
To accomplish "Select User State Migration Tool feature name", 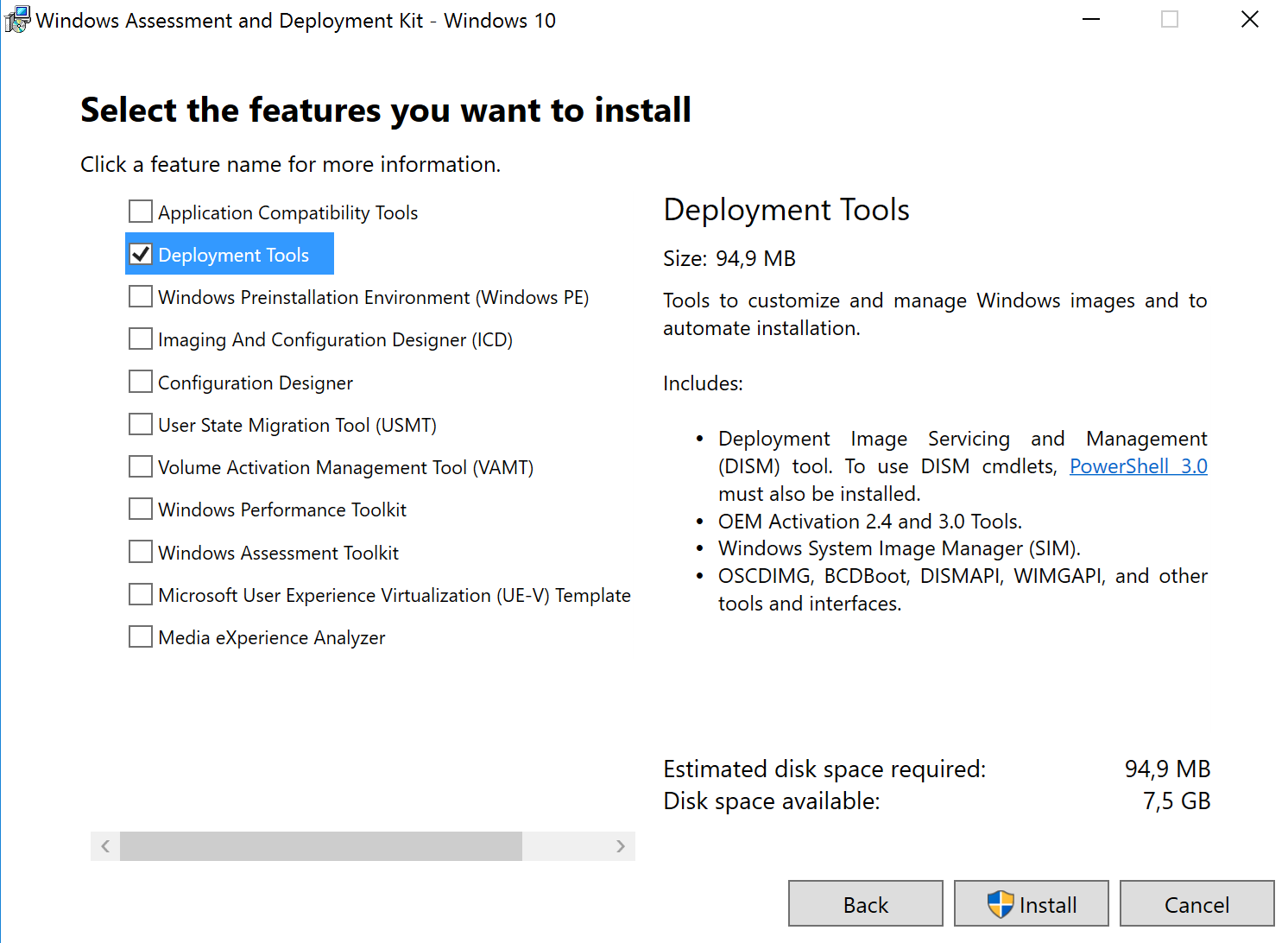I will click(298, 425).
